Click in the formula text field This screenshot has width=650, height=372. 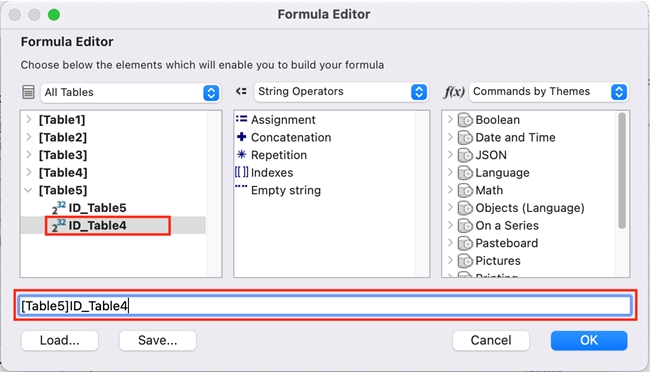click(325, 306)
